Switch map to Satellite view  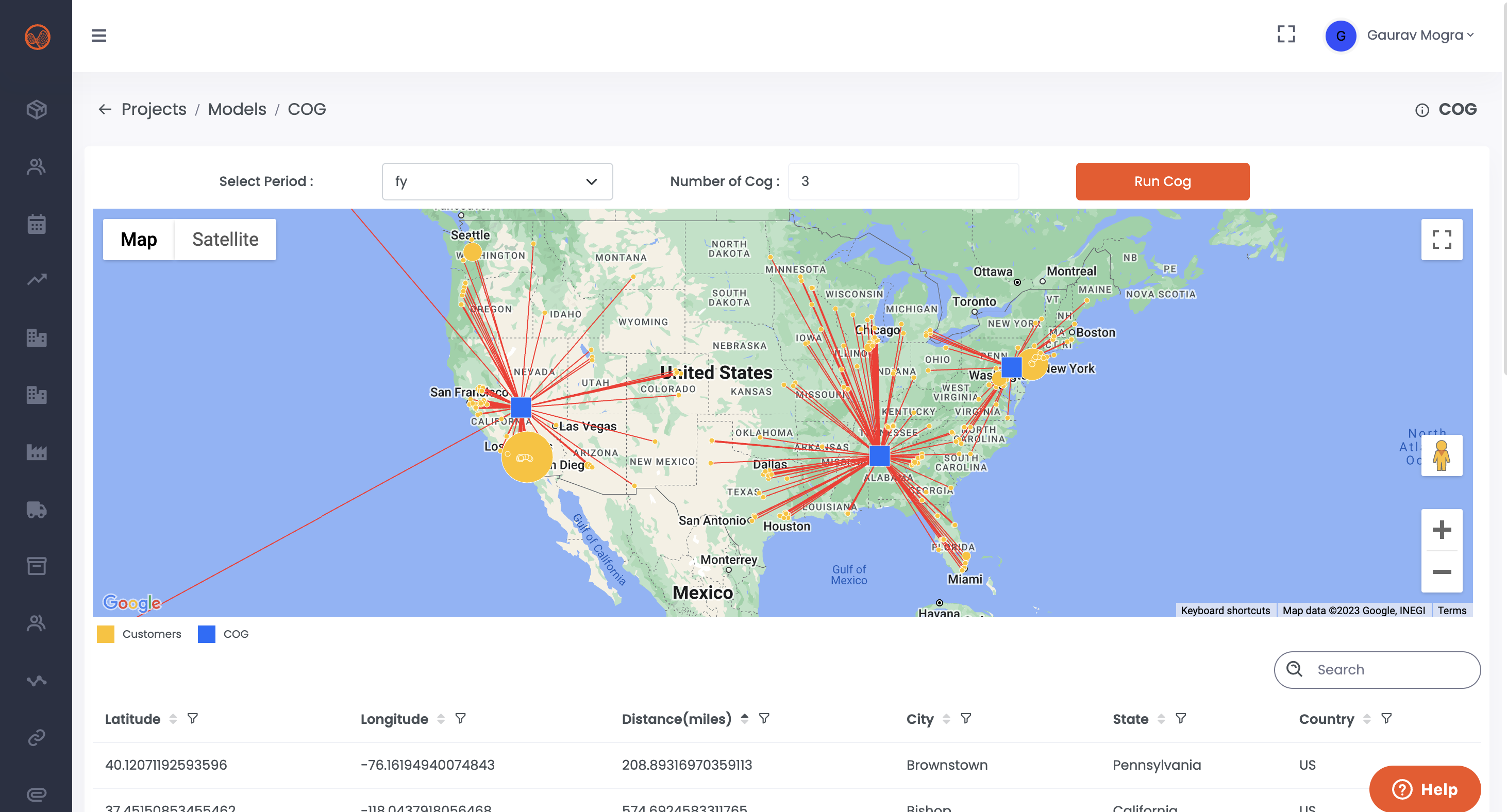[x=225, y=239]
